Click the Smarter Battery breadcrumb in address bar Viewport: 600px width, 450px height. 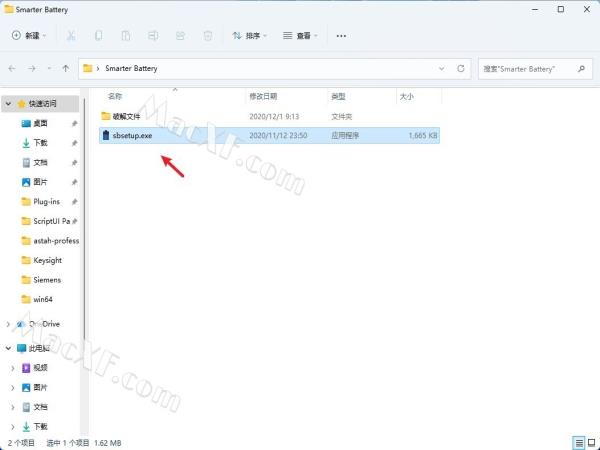(131, 68)
